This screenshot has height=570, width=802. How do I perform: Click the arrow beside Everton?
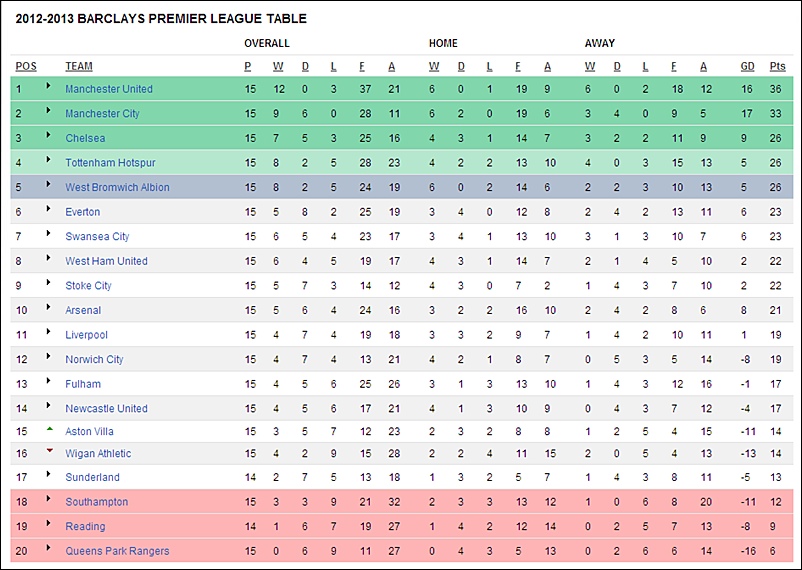[49, 208]
